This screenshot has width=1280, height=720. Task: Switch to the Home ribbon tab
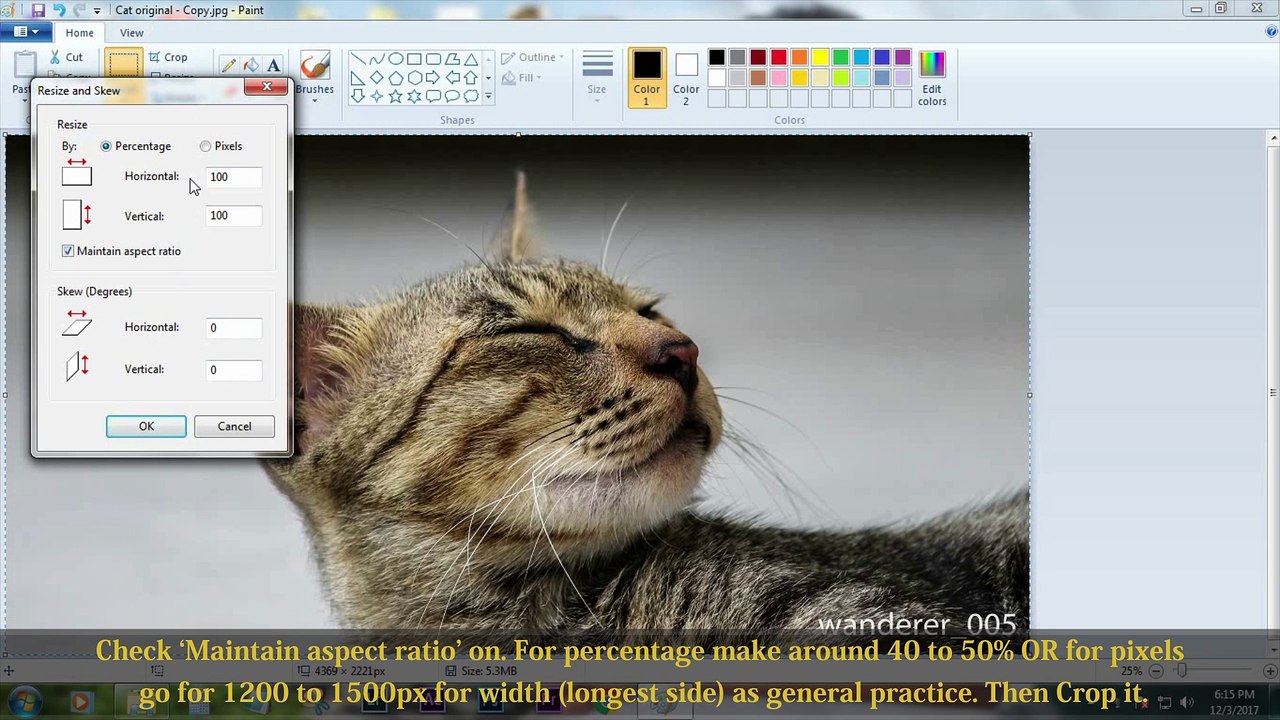(79, 33)
